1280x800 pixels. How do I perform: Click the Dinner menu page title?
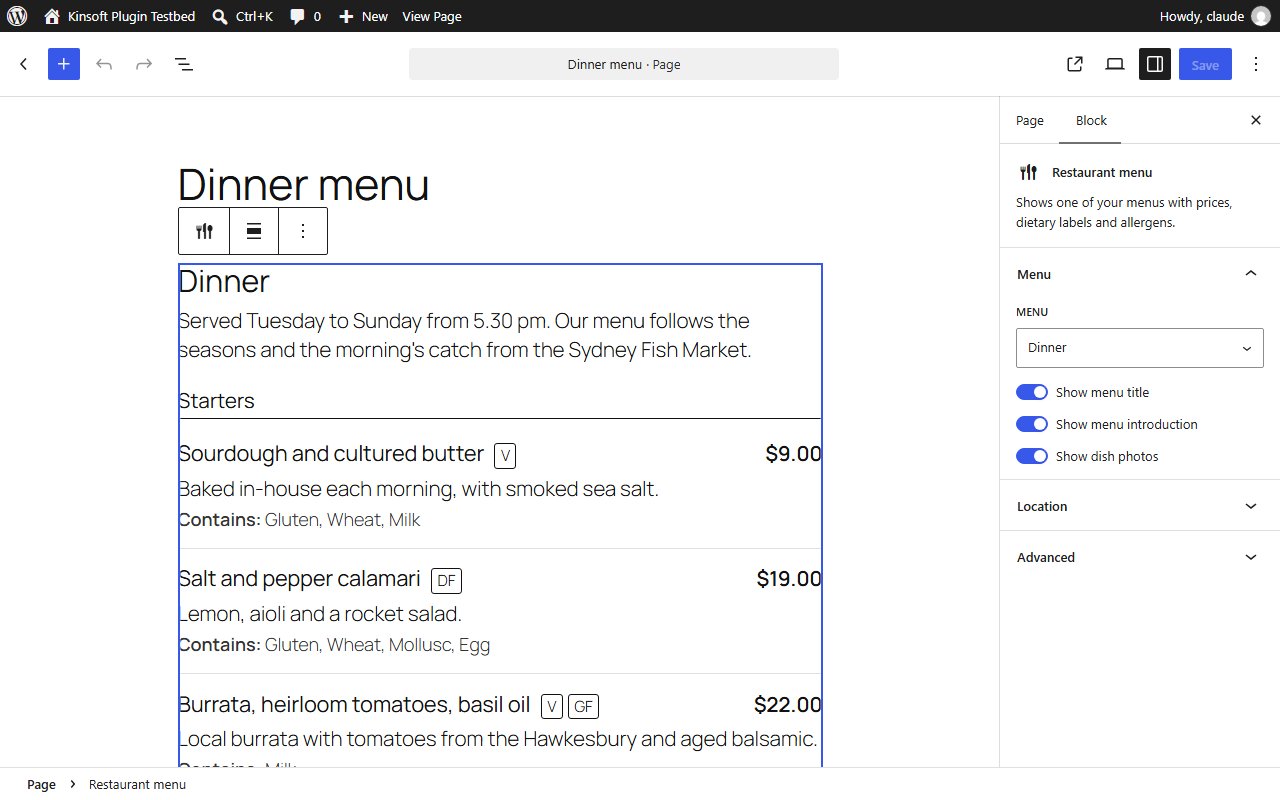(304, 185)
